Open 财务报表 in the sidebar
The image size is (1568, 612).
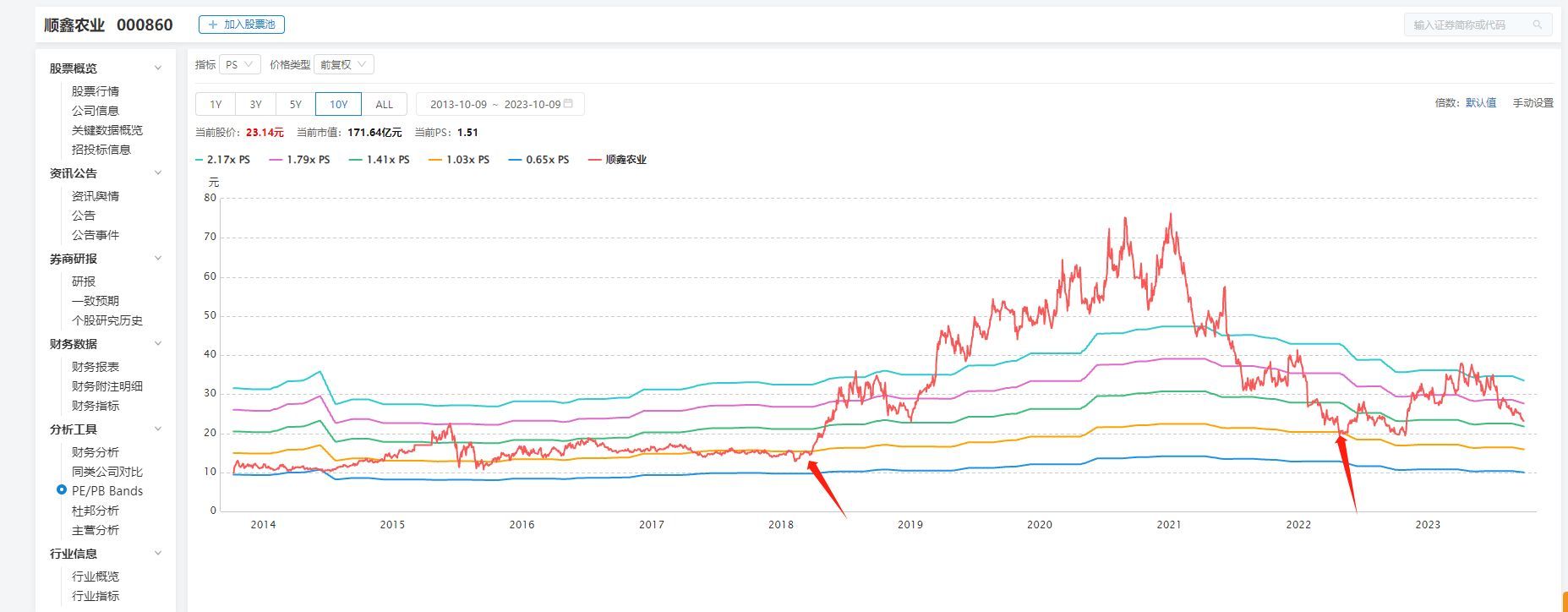tap(95, 367)
